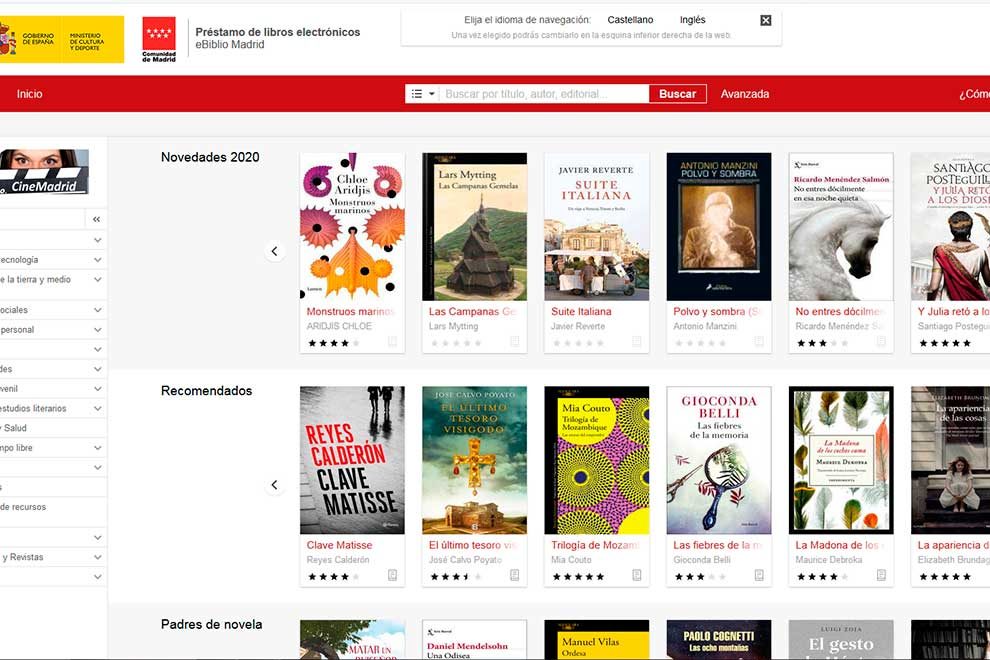This screenshot has height=660, width=990.
Task: Click the ebook format icon on El último tesoro card
Action: pos(515,575)
